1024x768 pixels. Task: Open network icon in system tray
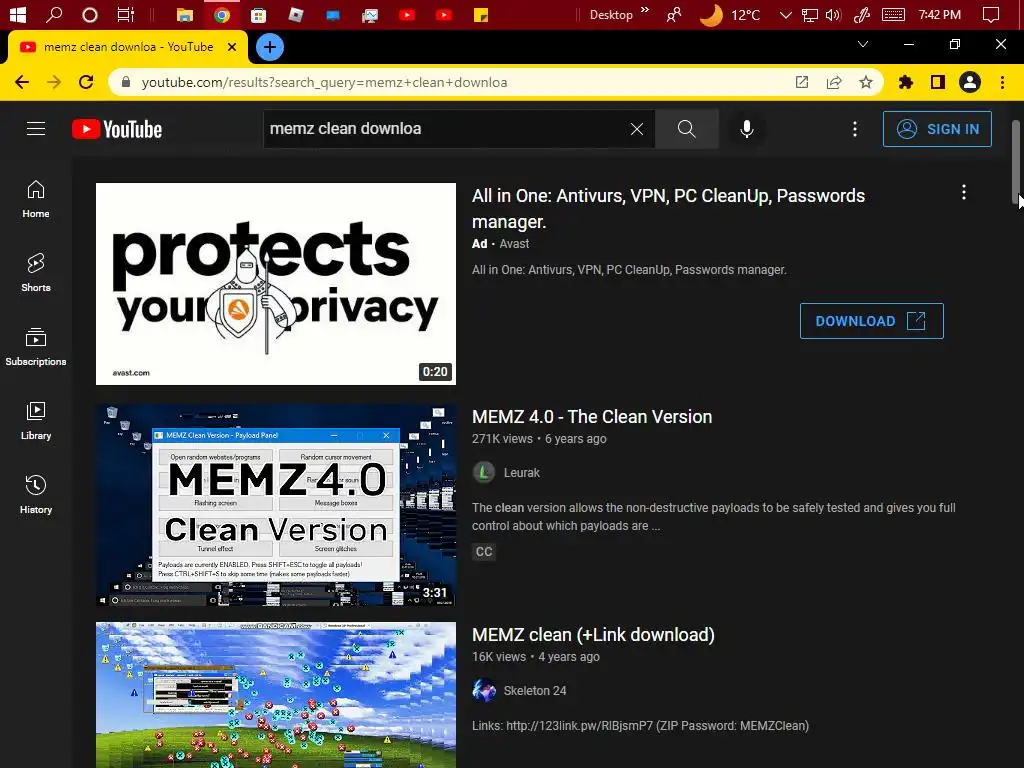810,15
